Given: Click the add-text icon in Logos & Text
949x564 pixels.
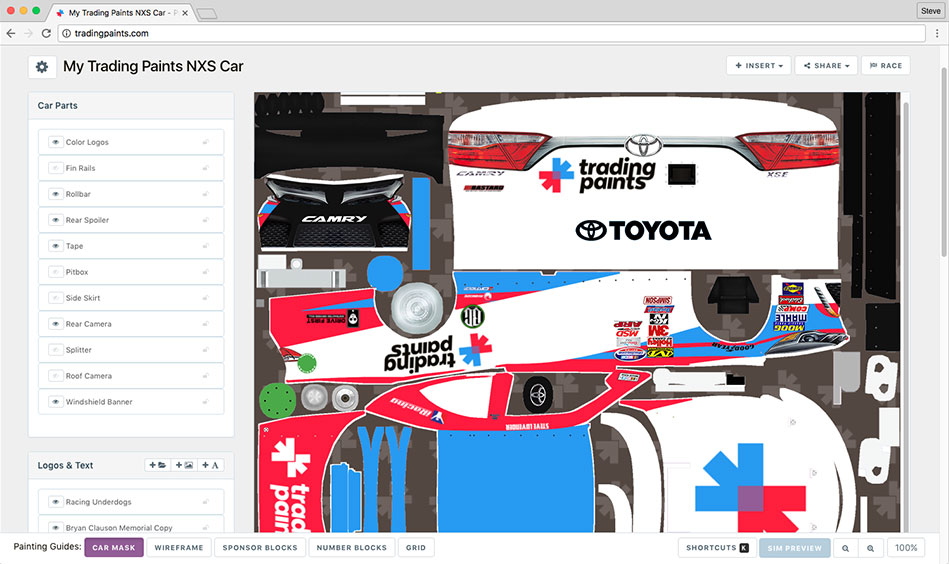Looking at the screenshot, I should pos(210,465).
